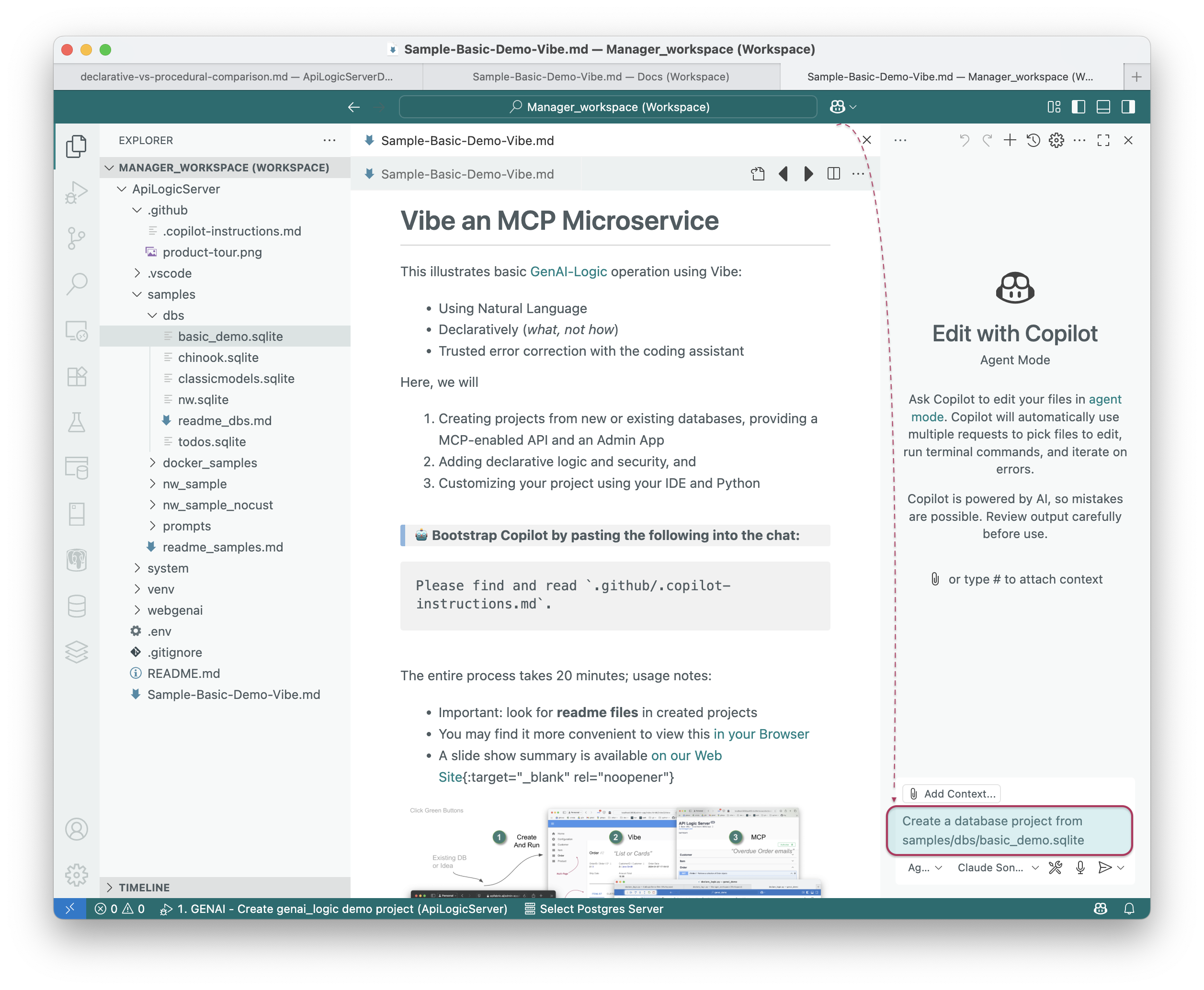Click the chat prompt input box
1204x990 pixels.
pyautogui.click(x=1009, y=831)
